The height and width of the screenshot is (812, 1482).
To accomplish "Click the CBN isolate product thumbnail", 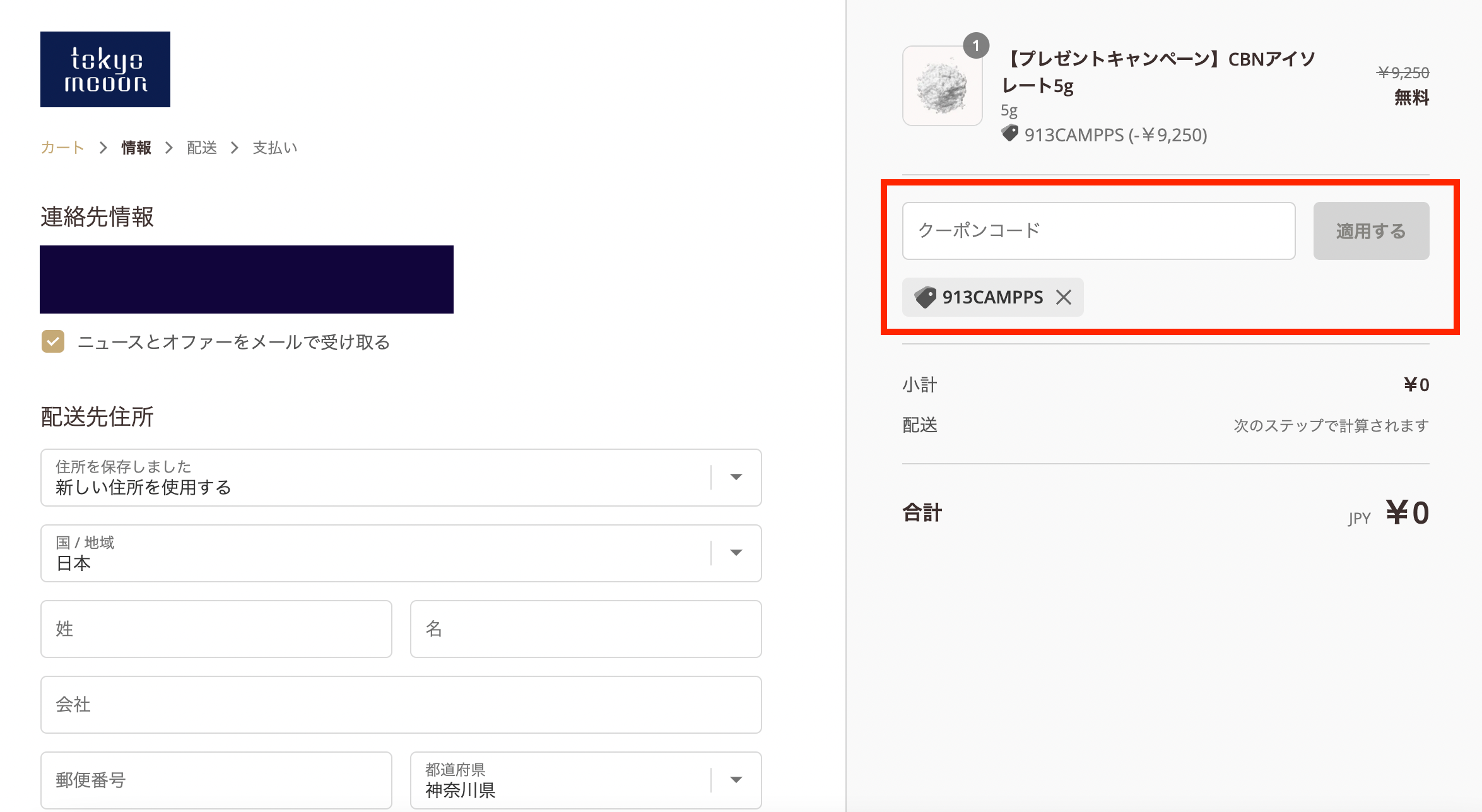I will [x=942, y=86].
